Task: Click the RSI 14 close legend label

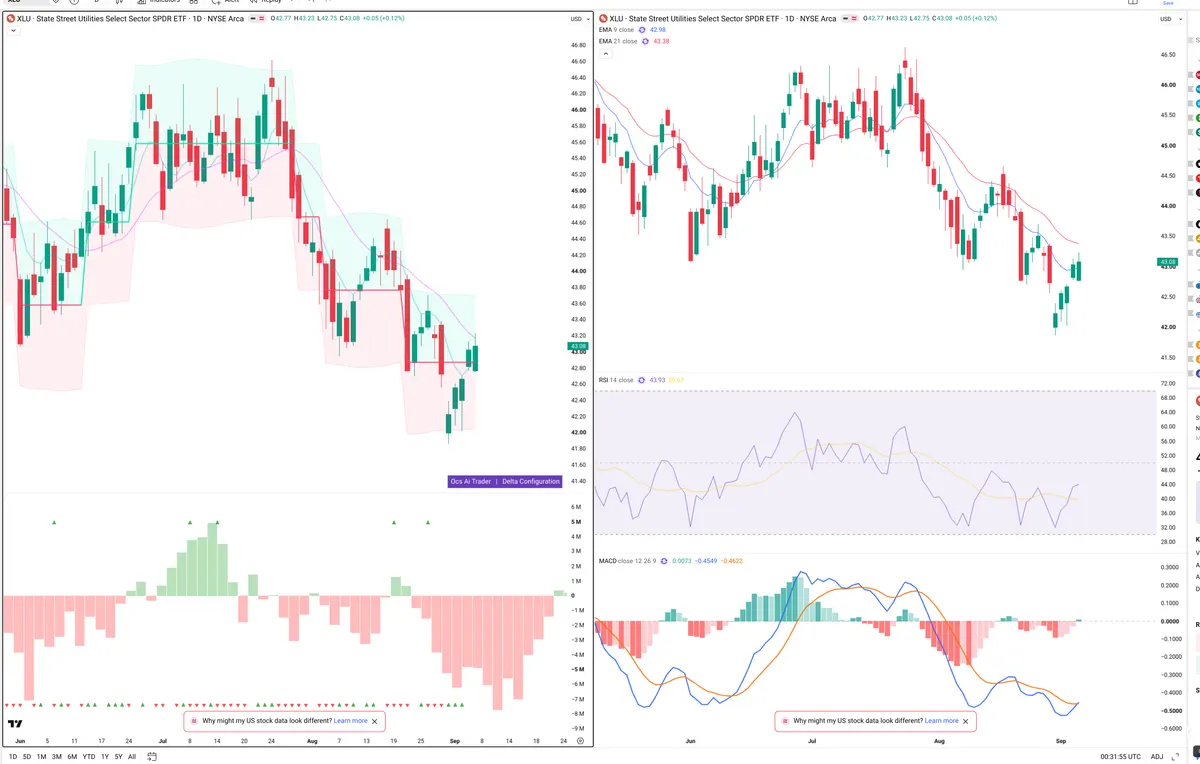Action: [616, 380]
